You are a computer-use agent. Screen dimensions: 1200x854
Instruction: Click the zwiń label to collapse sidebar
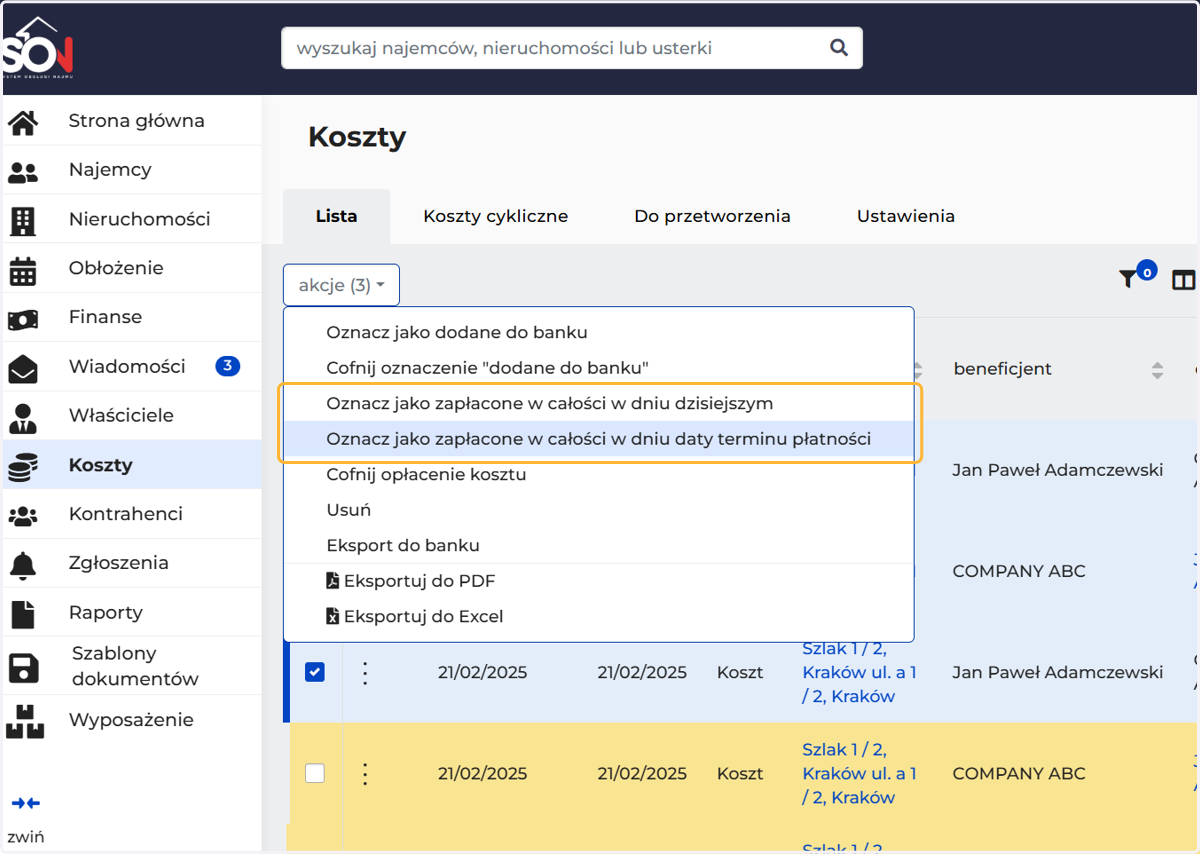point(25,837)
